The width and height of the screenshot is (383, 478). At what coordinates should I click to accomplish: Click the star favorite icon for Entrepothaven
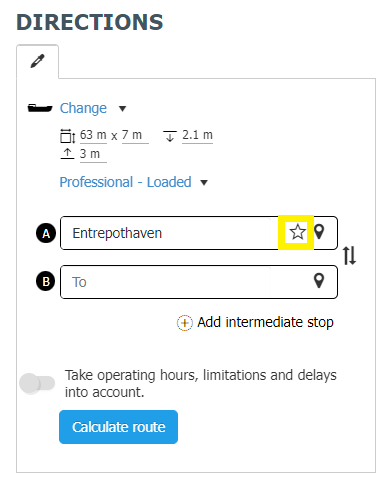click(x=297, y=232)
